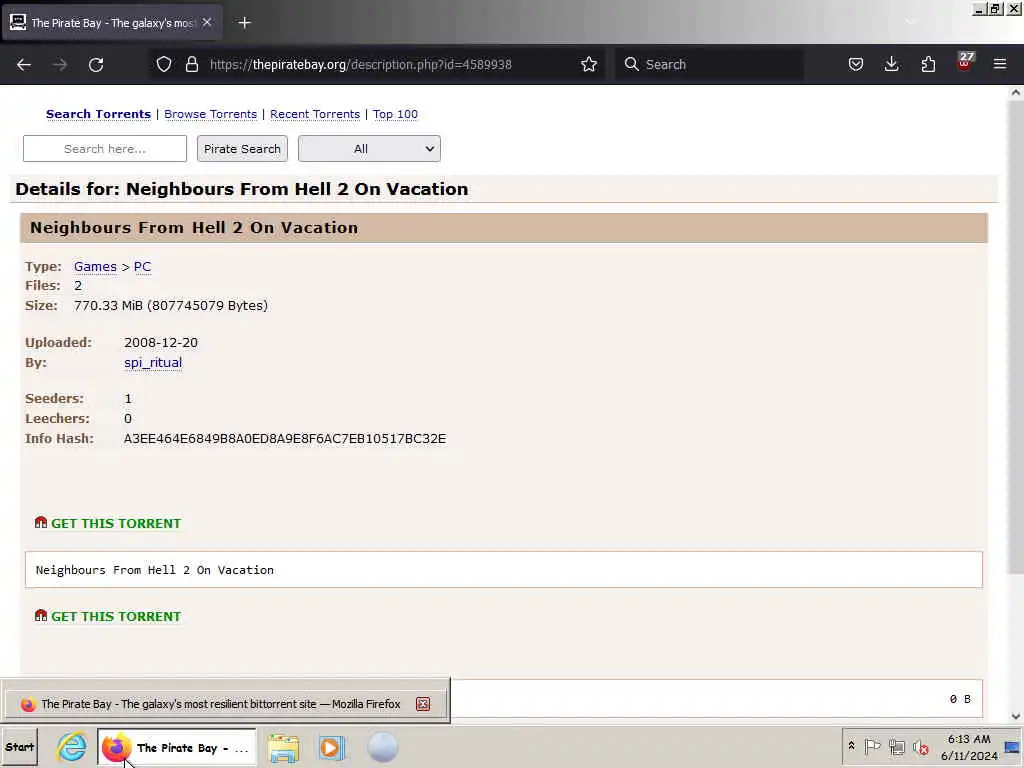This screenshot has width=1024, height=768.
Task: Launch Internet Explorer from the taskbar
Action: pyautogui.click(x=71, y=747)
